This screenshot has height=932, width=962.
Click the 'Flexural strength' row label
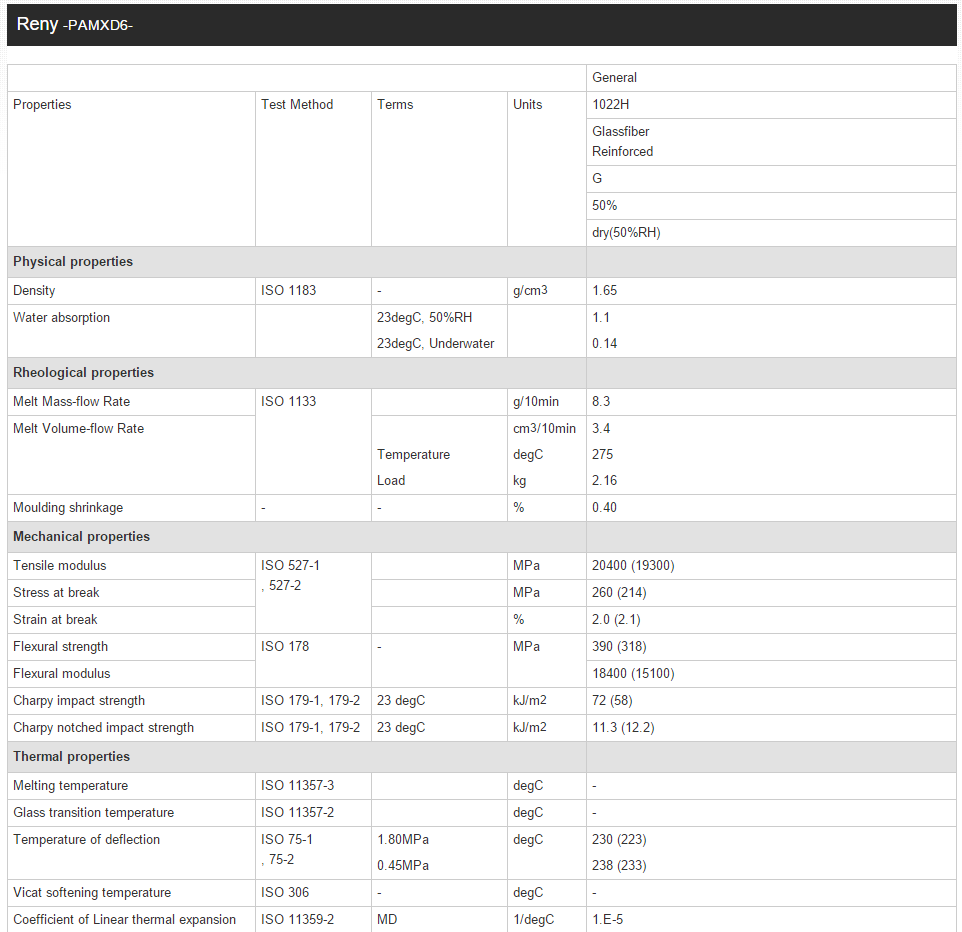click(60, 647)
